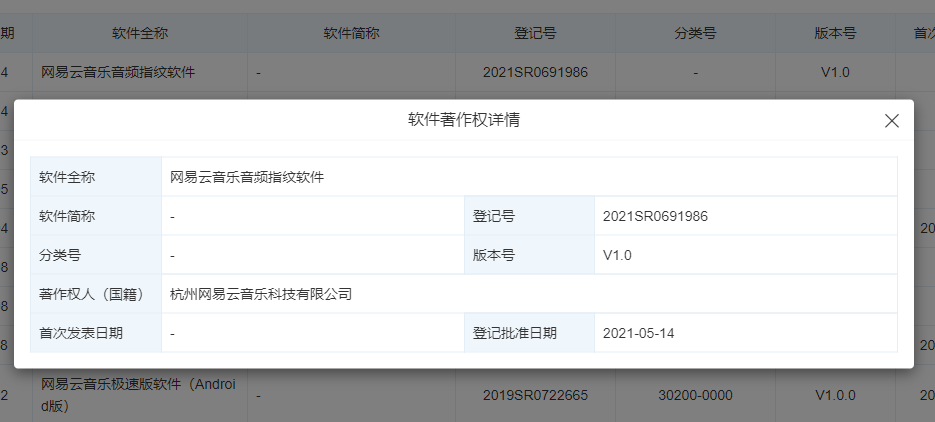Click the 著作权人（国籍）label
This screenshot has height=422, width=935.
pos(92,294)
